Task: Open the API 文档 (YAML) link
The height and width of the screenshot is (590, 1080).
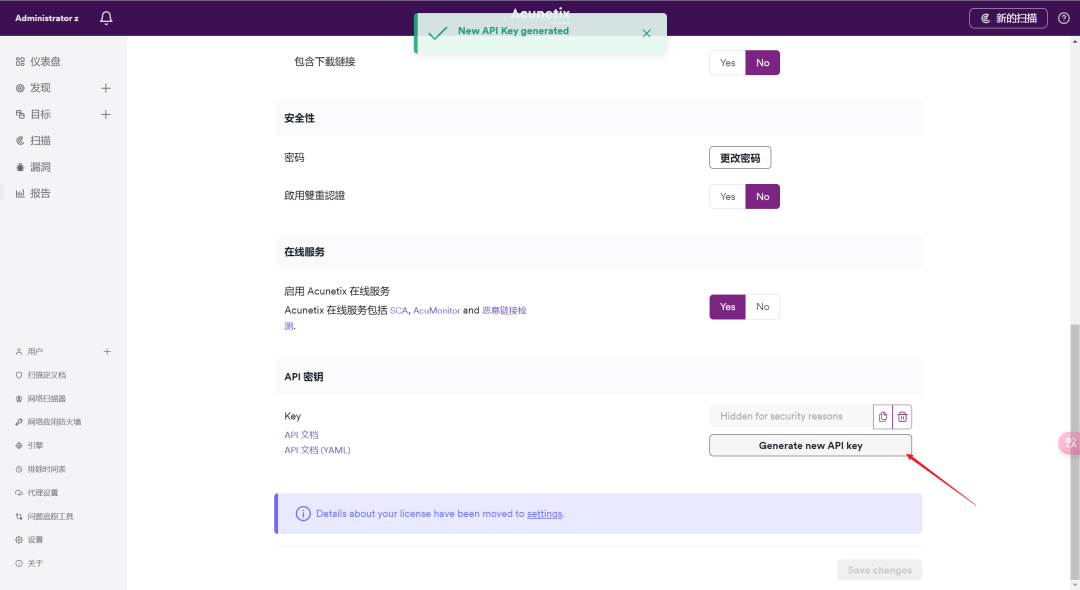Action: point(317,450)
